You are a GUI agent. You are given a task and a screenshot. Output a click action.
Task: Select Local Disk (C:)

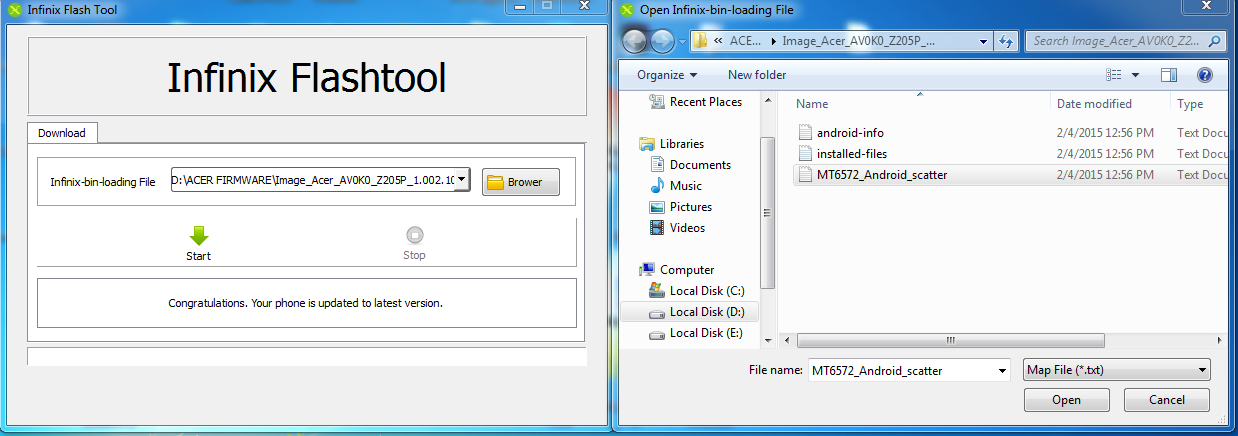707,291
